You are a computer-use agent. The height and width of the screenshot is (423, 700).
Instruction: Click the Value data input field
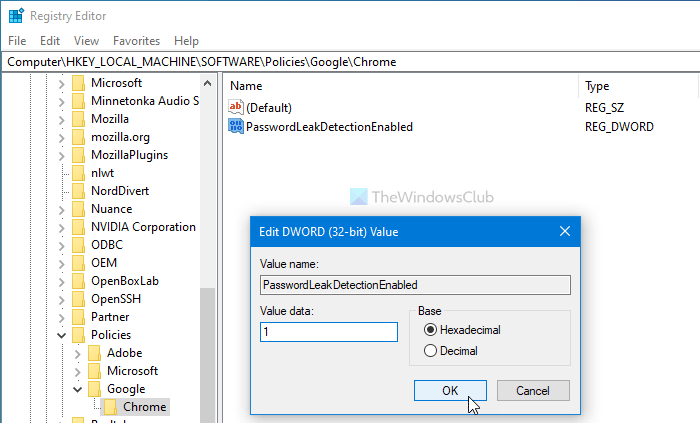(x=328, y=331)
